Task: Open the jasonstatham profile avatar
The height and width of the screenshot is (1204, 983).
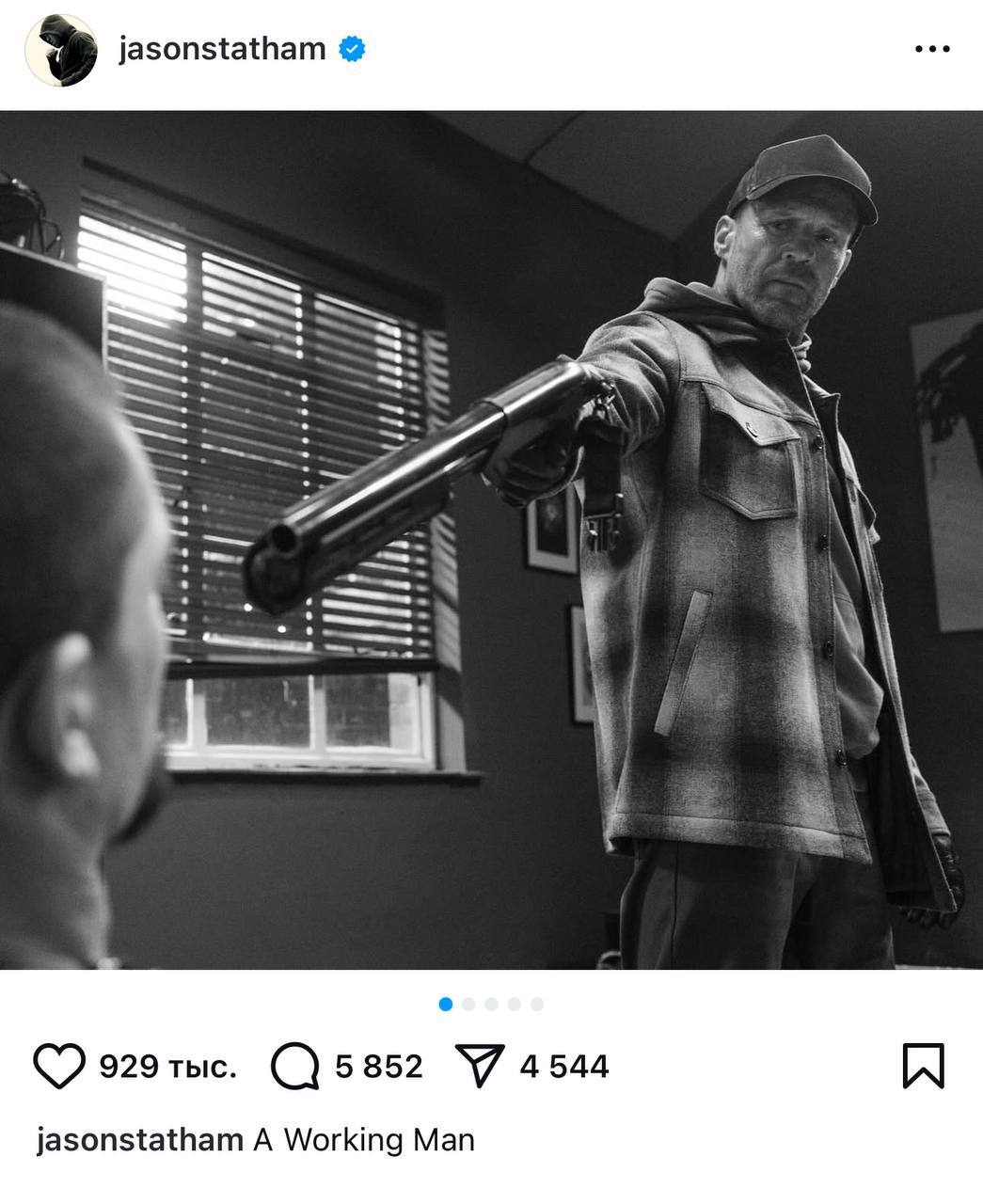Action: point(60,50)
